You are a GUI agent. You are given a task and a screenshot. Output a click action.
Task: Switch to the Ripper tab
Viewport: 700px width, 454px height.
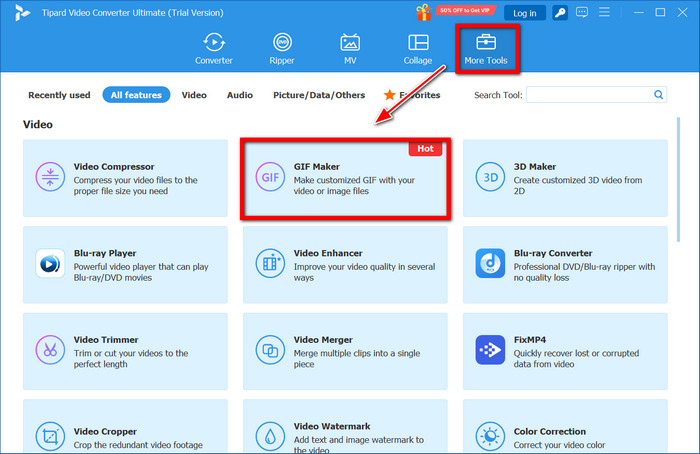(x=283, y=49)
